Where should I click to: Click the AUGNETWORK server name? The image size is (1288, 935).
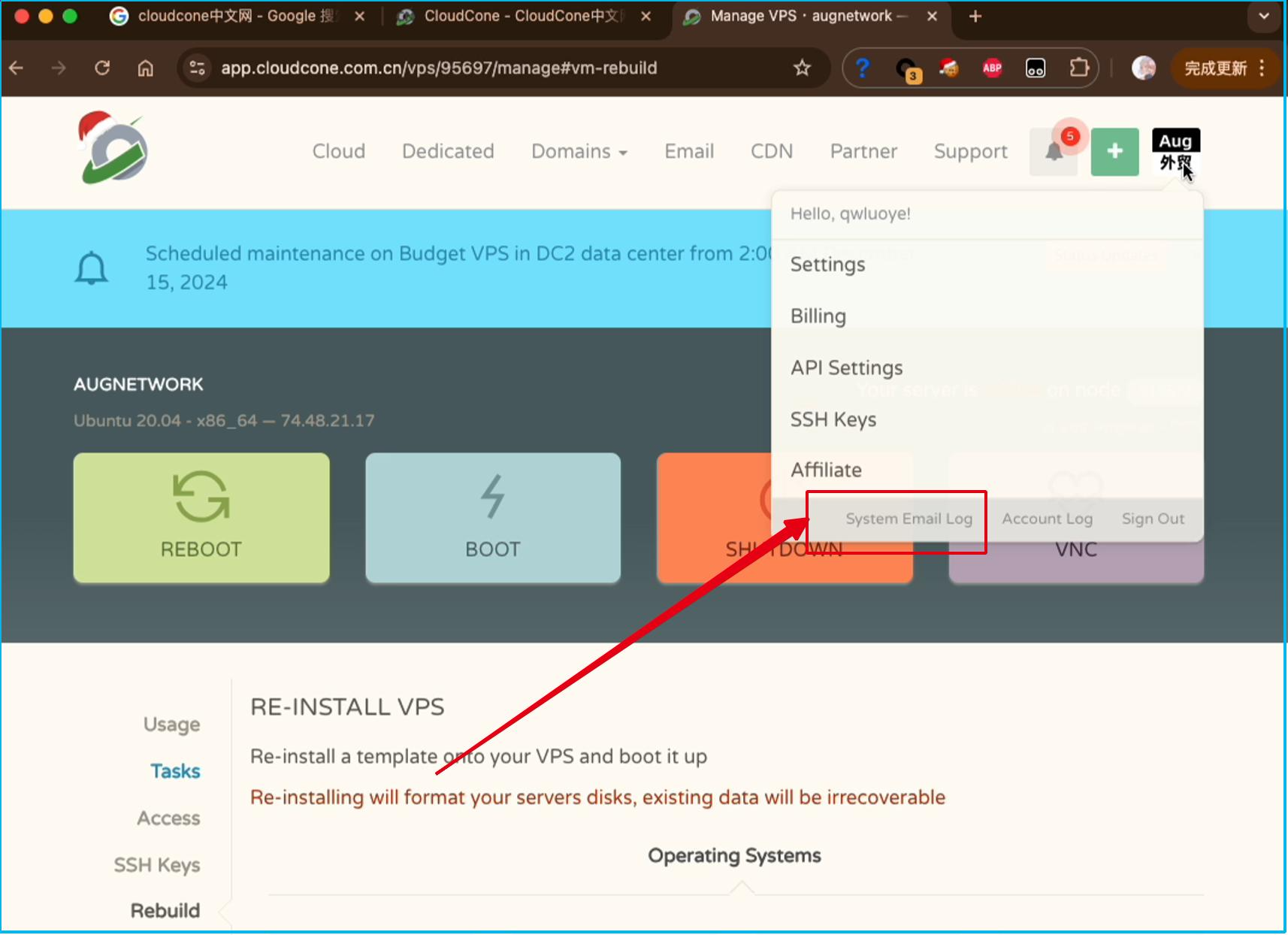138,385
